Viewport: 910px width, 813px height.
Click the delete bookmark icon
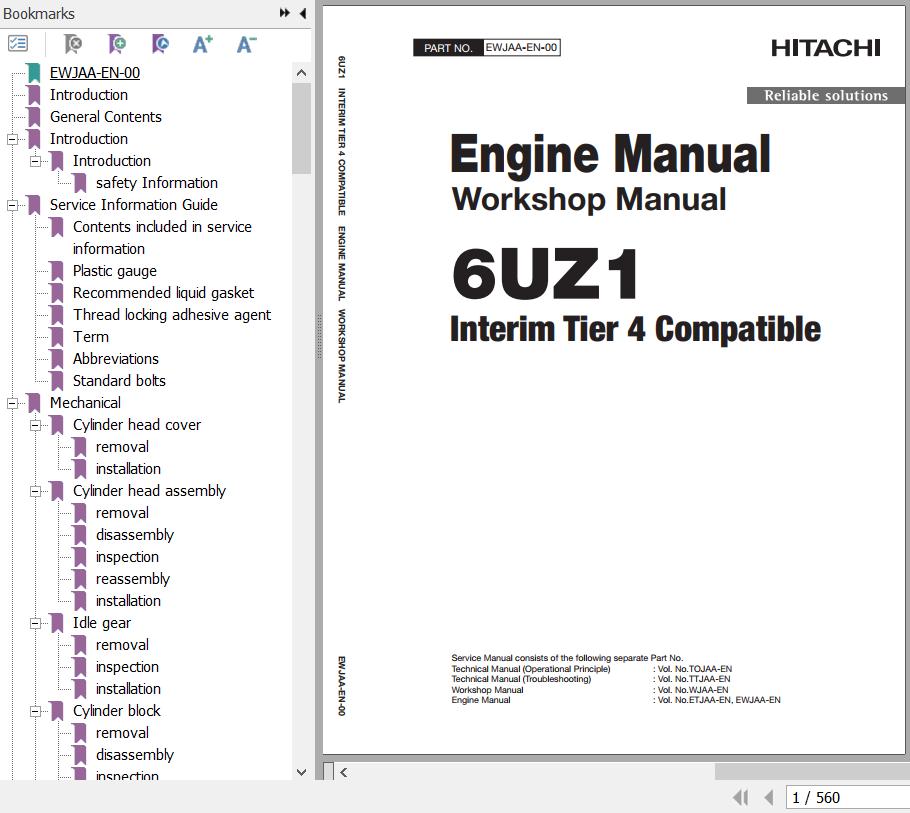73,44
